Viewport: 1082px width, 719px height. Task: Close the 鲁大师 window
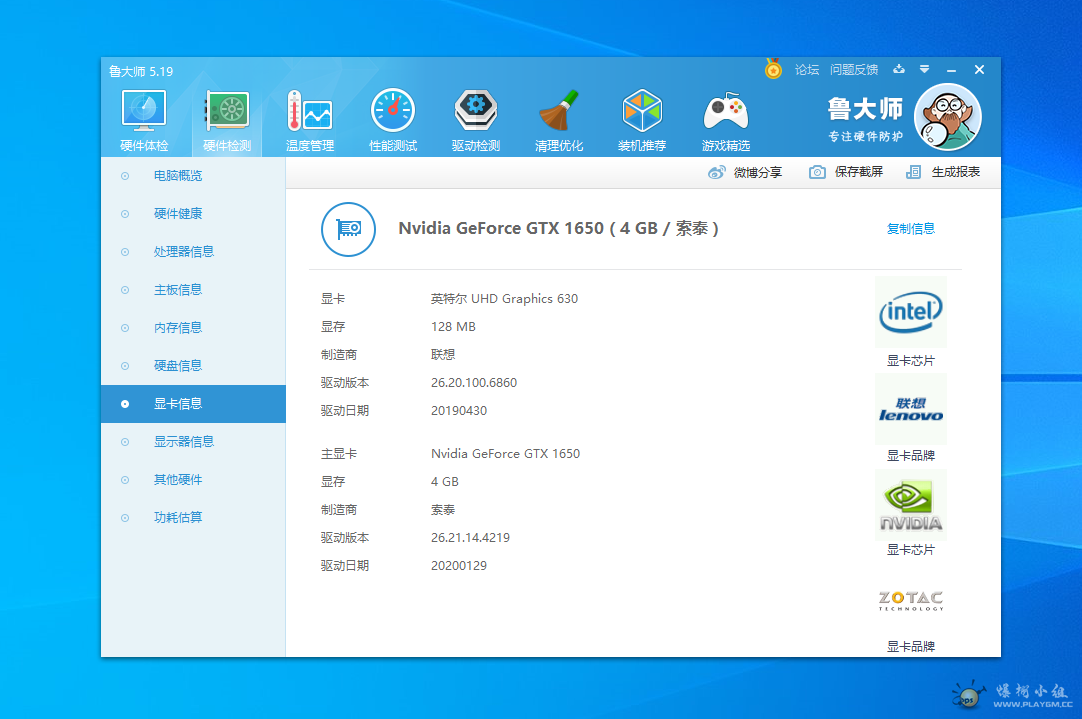click(979, 70)
